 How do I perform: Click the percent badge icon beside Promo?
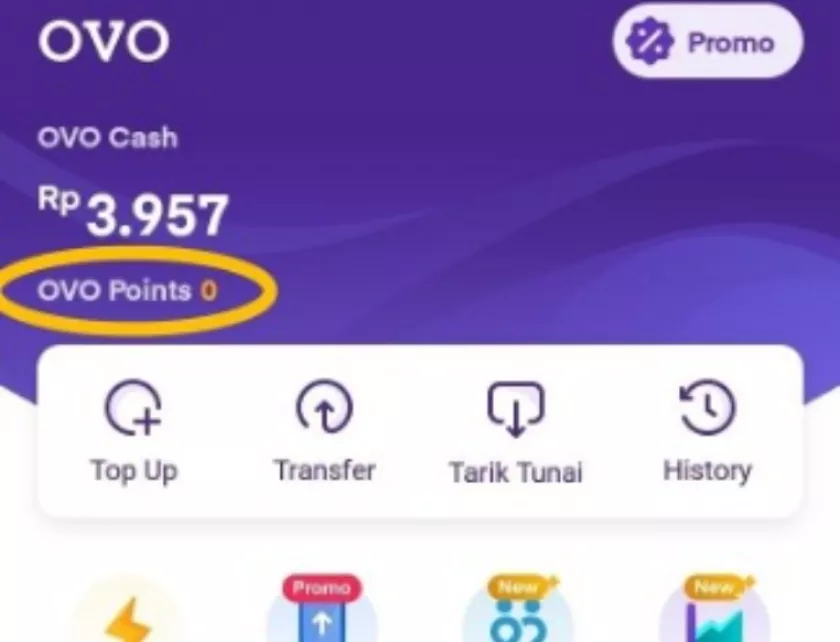pyautogui.click(x=650, y=41)
